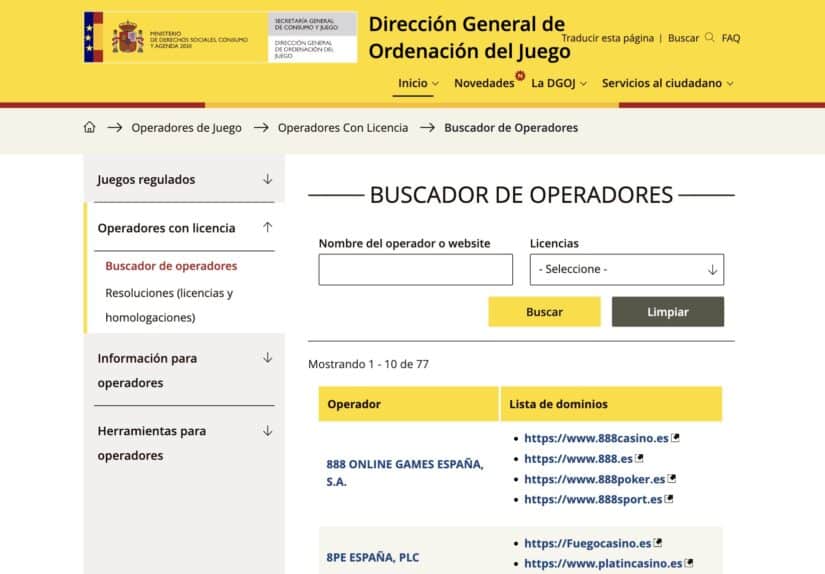Expand Información para operadores sidebar arrow
825x574 pixels.
point(267,358)
